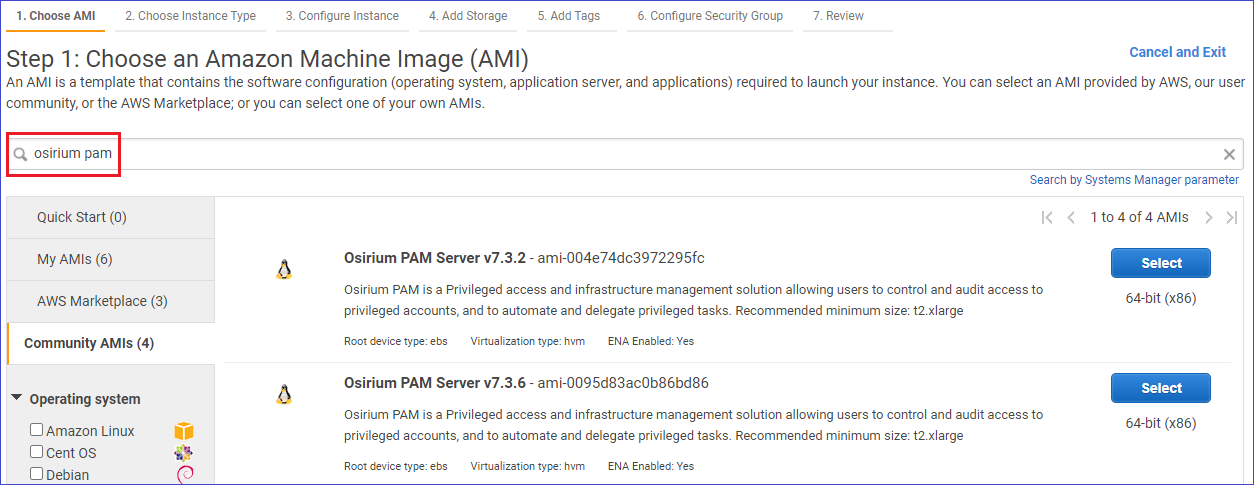
Task: Collapse the Operating system filter section
Action: (17, 398)
